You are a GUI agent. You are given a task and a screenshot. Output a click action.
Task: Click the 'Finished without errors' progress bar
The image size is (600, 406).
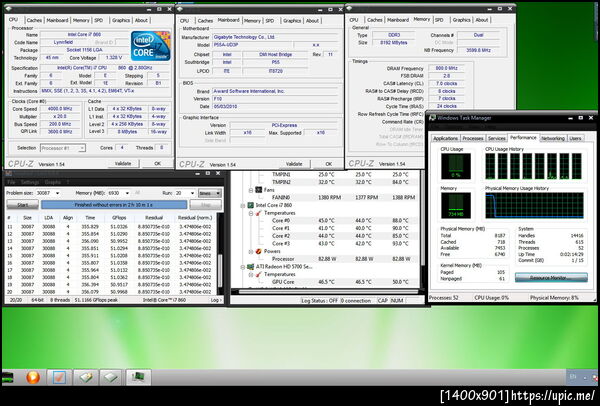pyautogui.click(x=114, y=205)
